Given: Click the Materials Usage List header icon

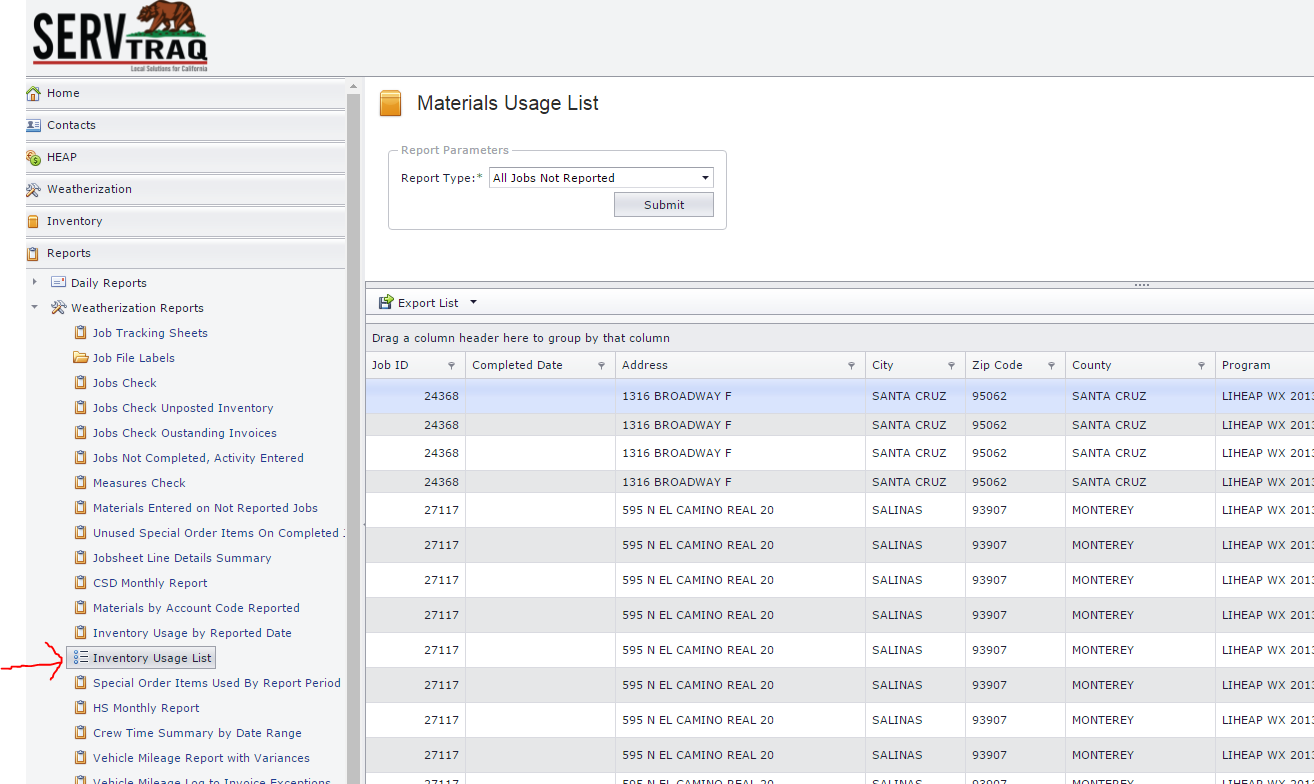Looking at the screenshot, I should point(390,102).
